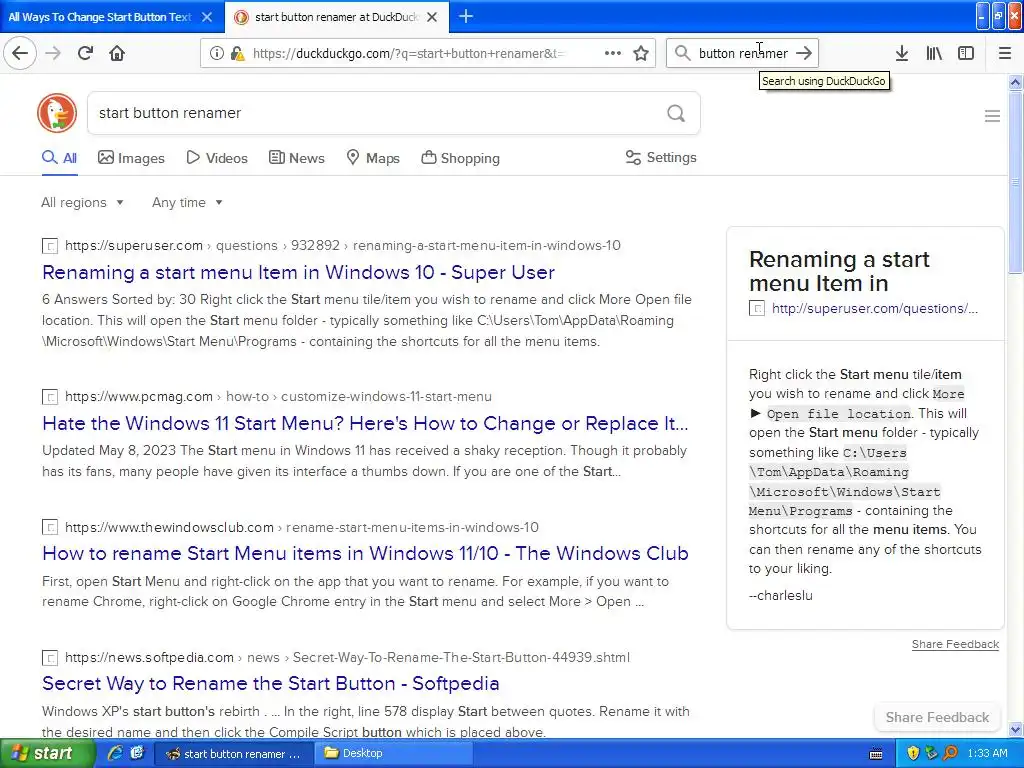Close the 'start button renamer' tab
This screenshot has width=1024, height=768.
[432, 17]
